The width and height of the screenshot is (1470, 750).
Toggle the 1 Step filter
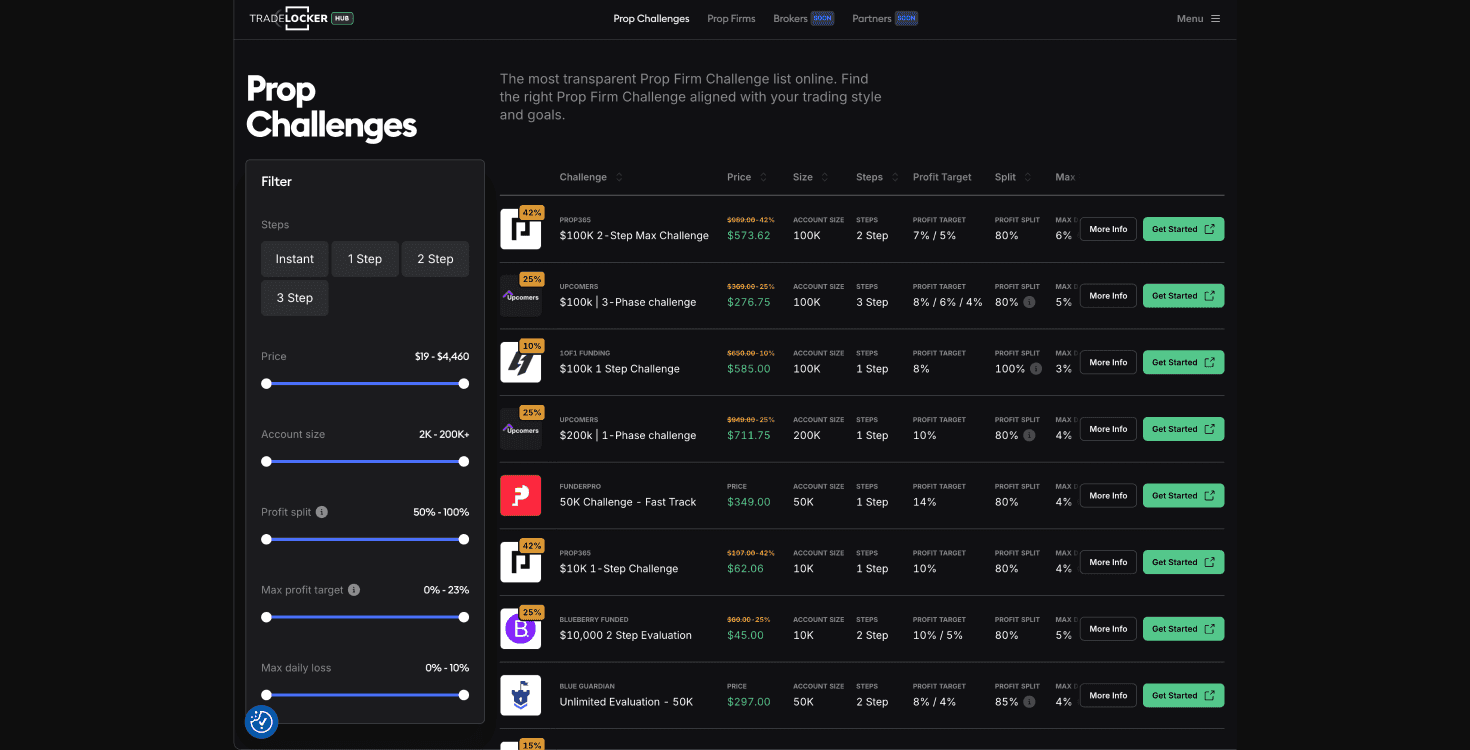[365, 259]
